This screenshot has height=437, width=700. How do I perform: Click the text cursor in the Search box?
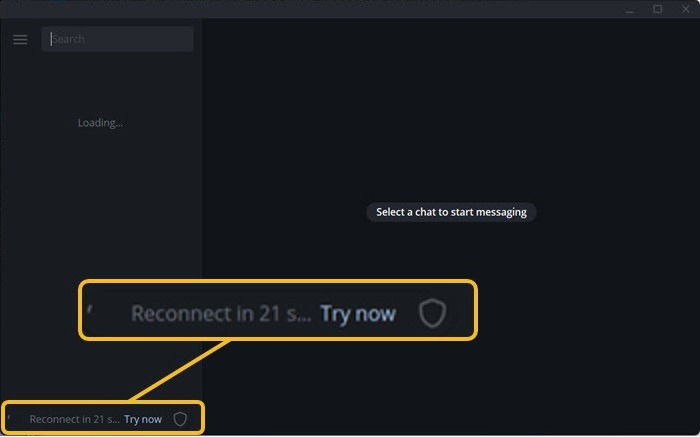[51, 39]
